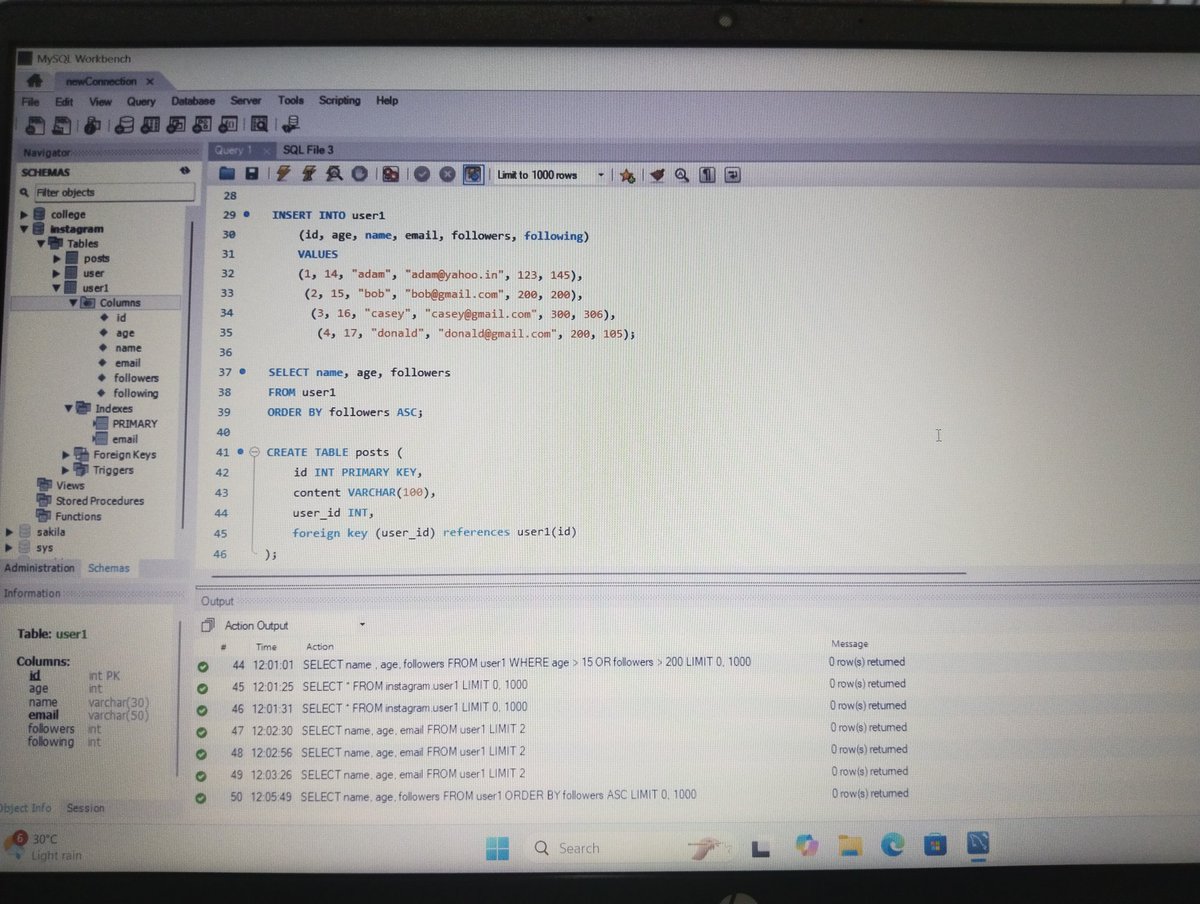Save the script using the floppy icon
Screen dimensions: 1200x904
click(x=252, y=174)
